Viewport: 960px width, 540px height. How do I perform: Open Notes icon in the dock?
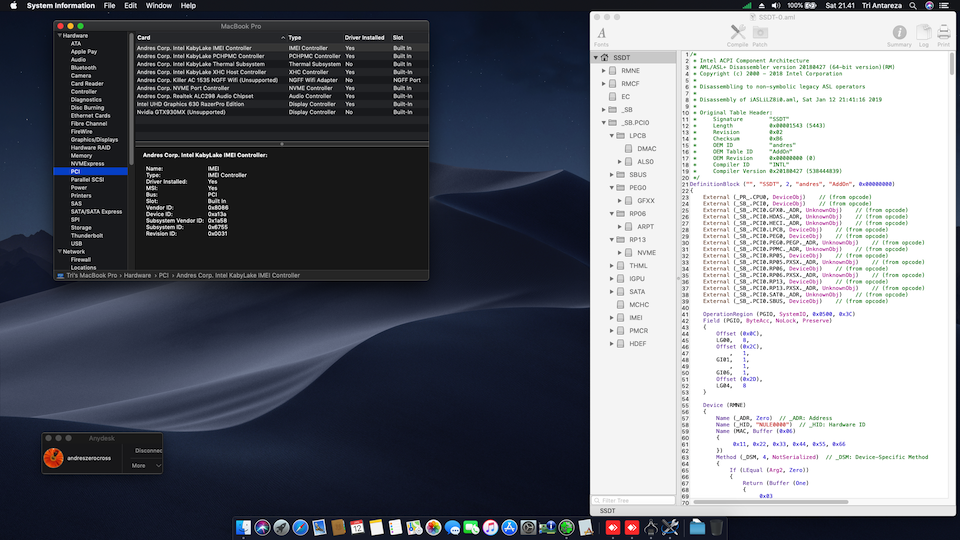click(x=376, y=527)
